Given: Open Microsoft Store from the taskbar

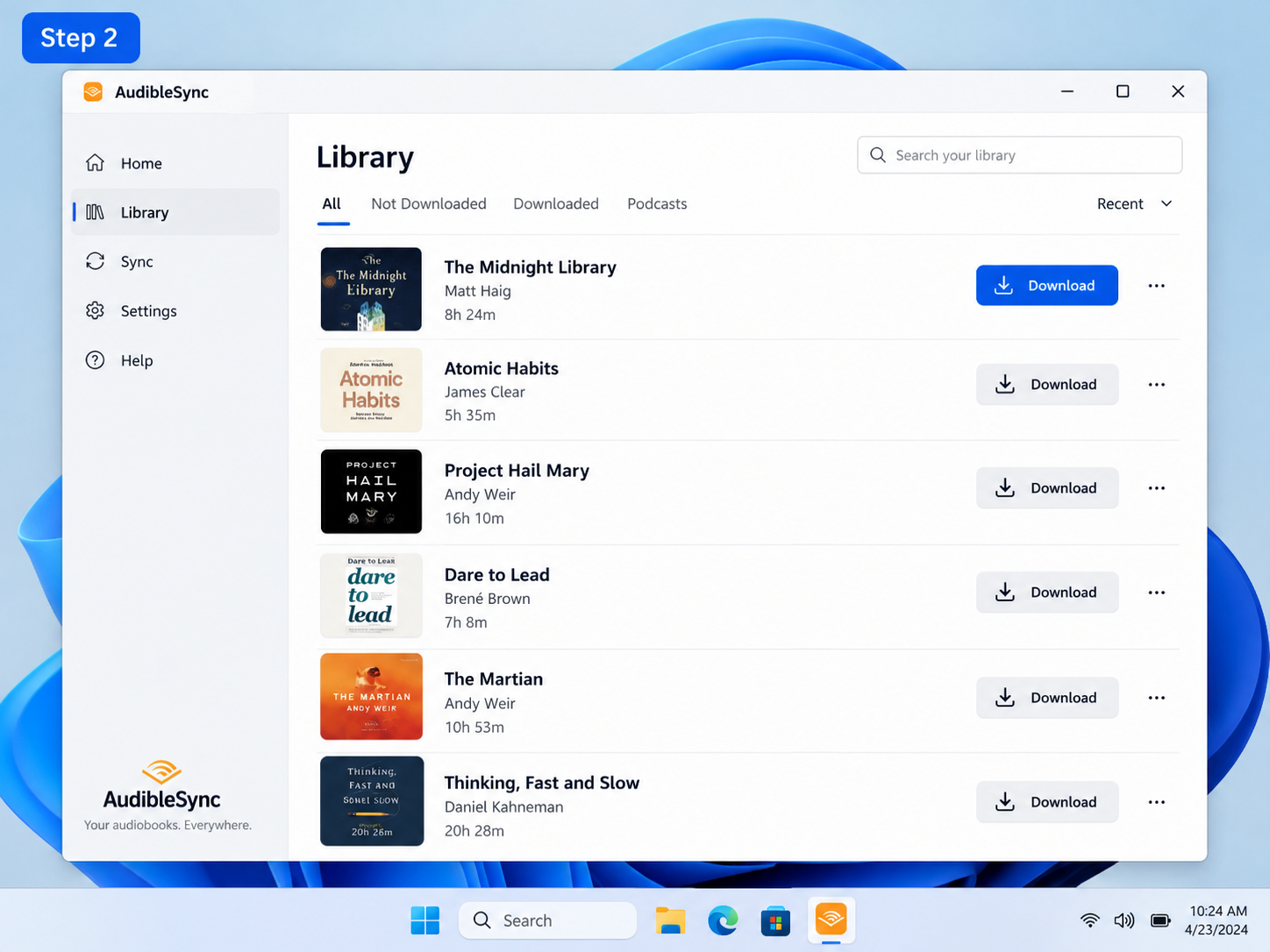Looking at the screenshot, I should tap(775, 920).
